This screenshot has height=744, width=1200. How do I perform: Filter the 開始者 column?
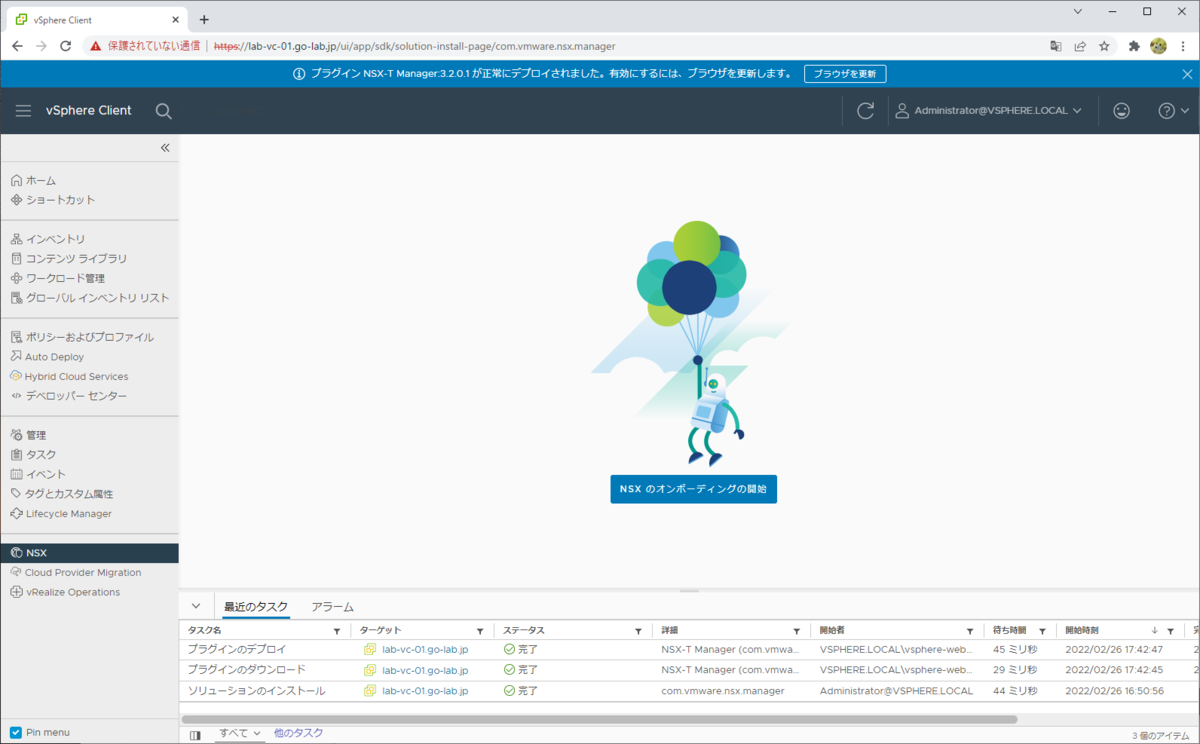click(970, 631)
